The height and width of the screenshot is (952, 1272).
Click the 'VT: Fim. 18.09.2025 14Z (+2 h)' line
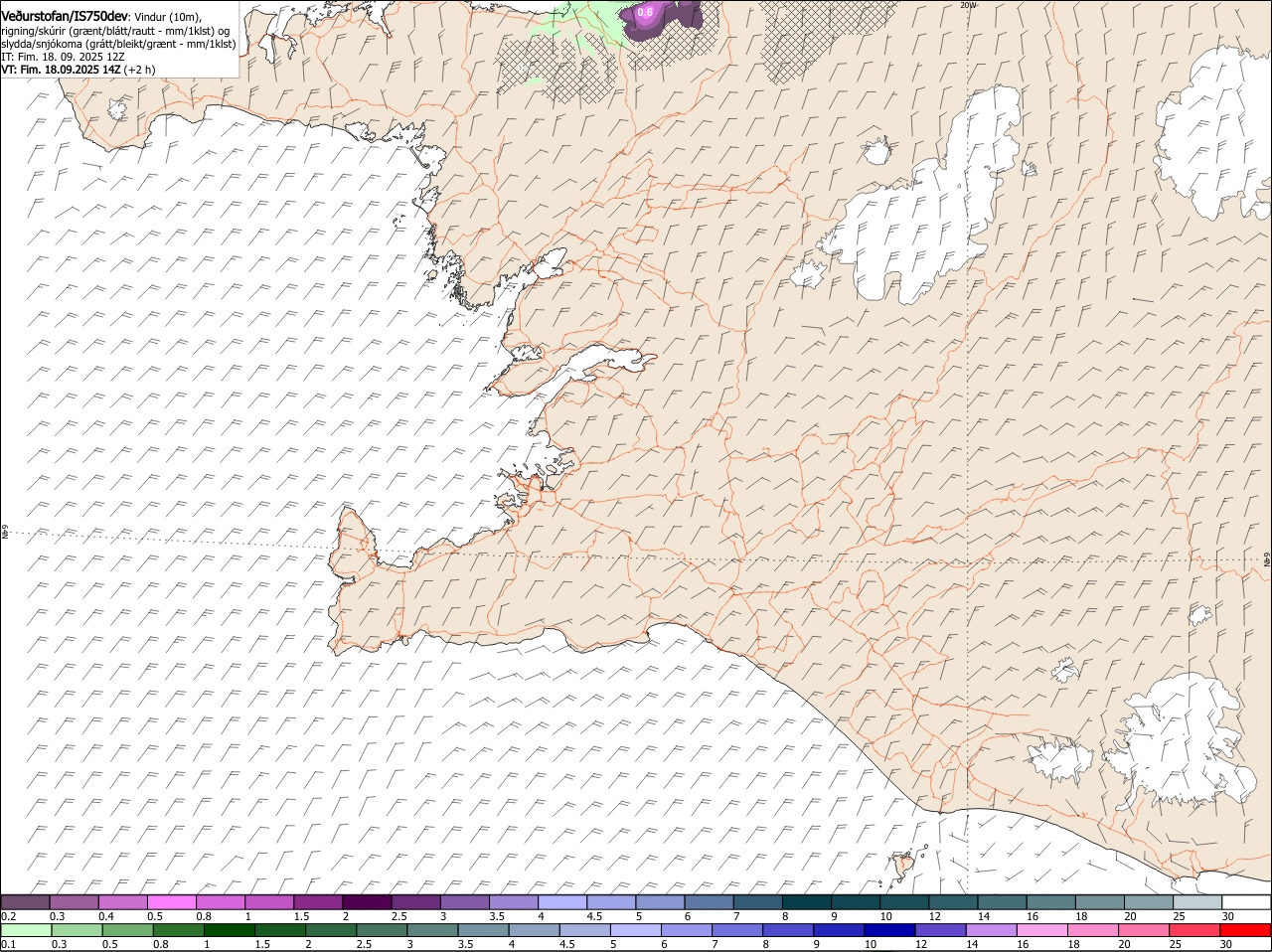coord(79,70)
